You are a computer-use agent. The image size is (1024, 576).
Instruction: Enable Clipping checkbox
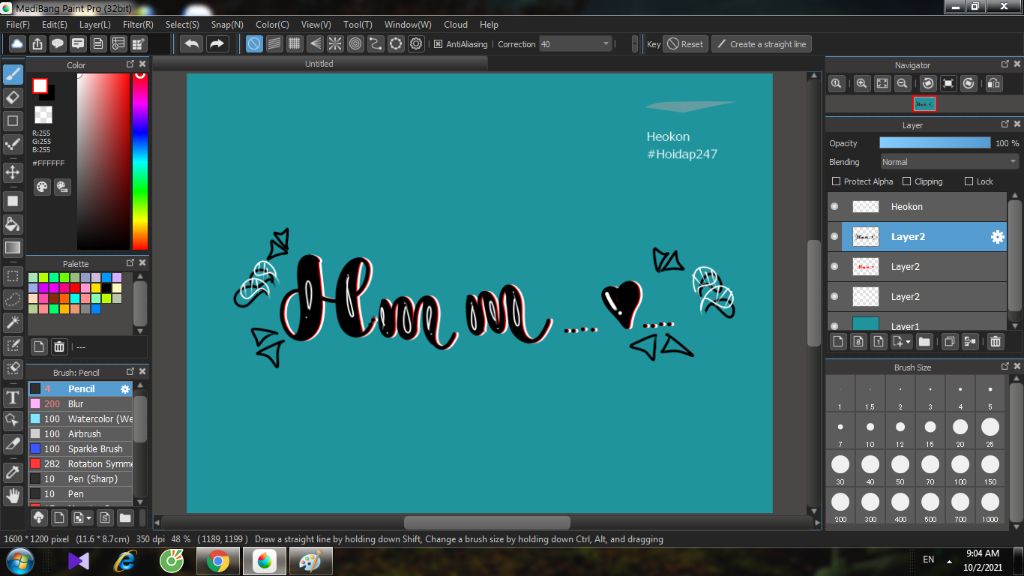pyautogui.click(x=906, y=182)
